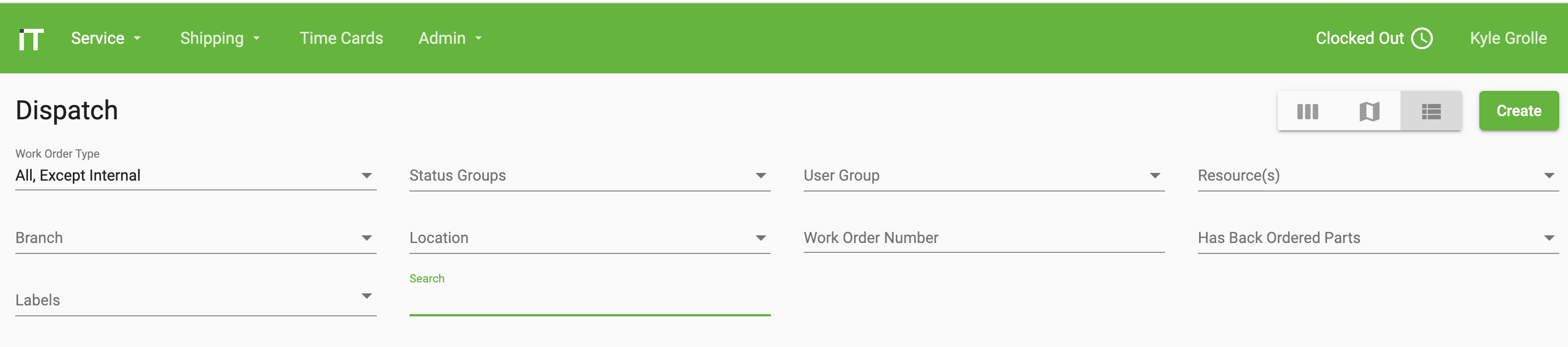Click the IT logo in the navbar
Viewport: 1568px width, 347px height.
[31, 38]
